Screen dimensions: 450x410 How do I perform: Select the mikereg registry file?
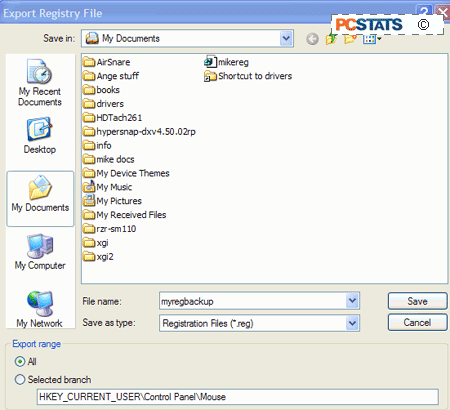[226, 62]
